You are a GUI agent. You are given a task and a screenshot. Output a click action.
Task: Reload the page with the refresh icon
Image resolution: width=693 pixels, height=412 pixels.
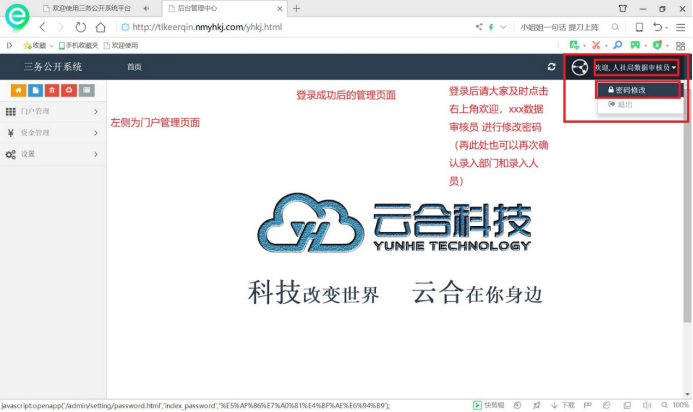[80, 27]
